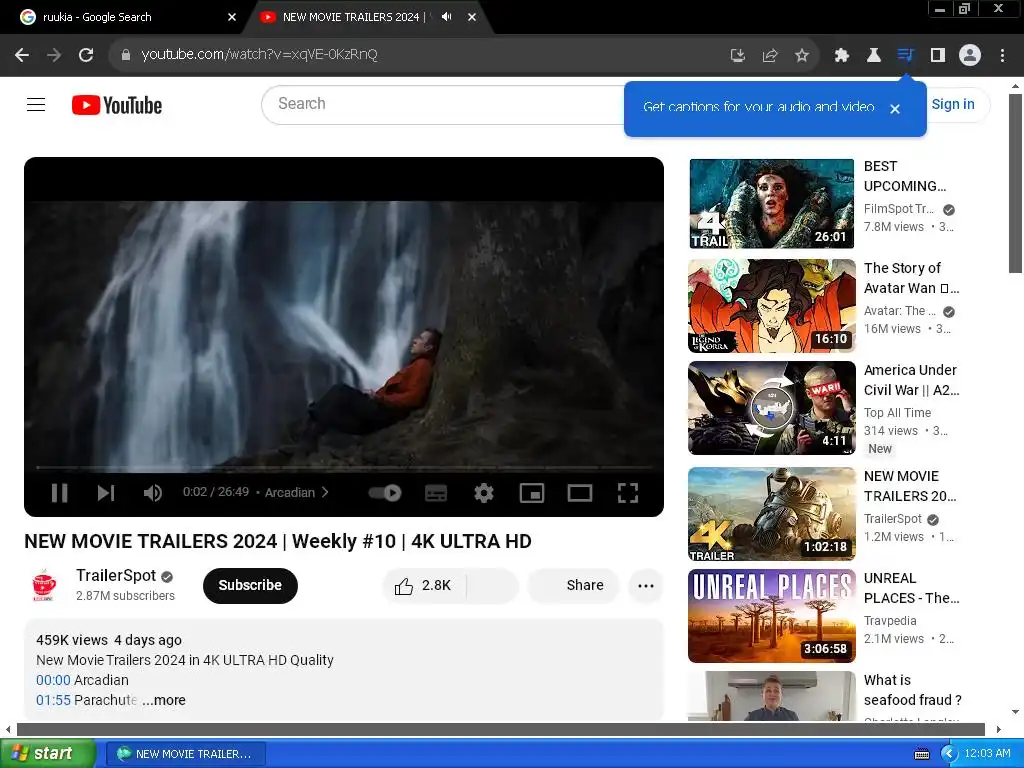Switch to theater mode
This screenshot has width=1024, height=768.
[580, 492]
